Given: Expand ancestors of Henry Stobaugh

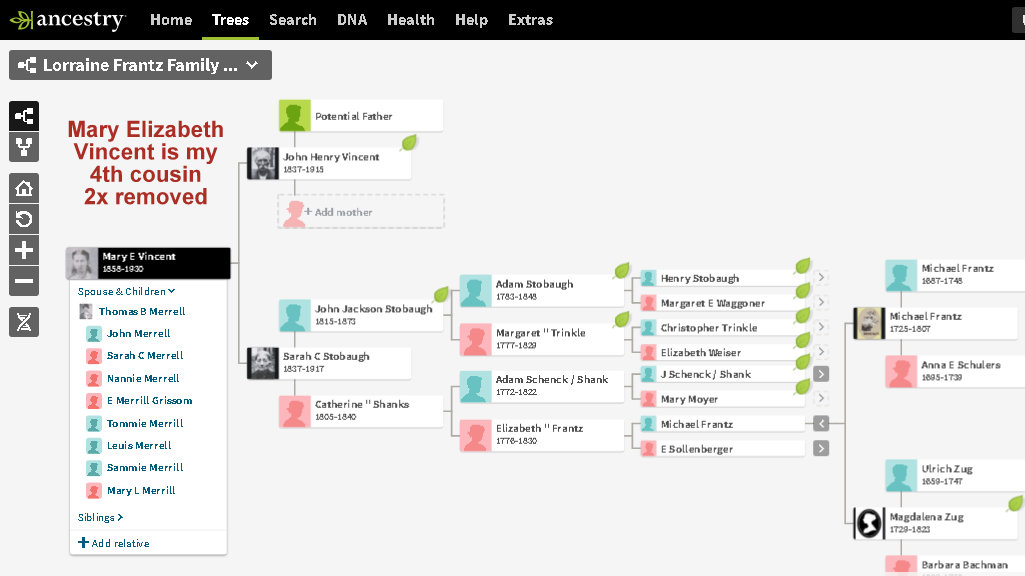Looking at the screenshot, I should point(821,278).
